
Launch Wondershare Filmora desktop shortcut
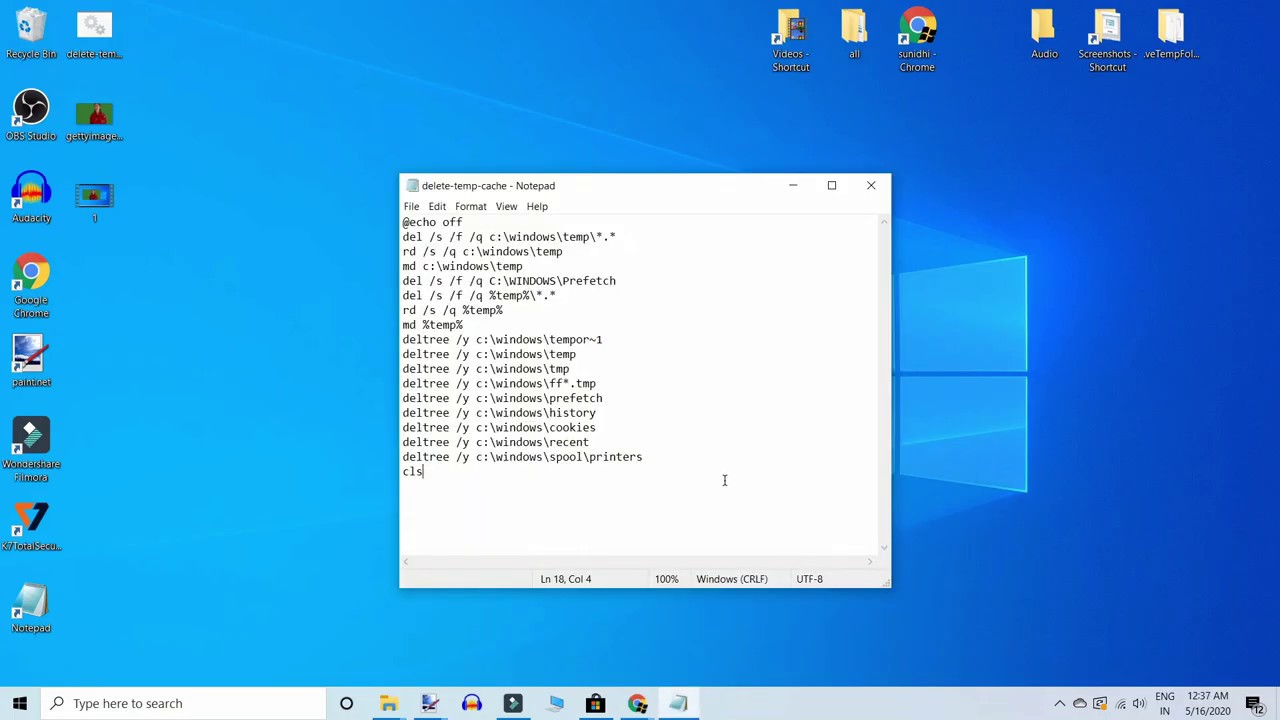[x=31, y=451]
